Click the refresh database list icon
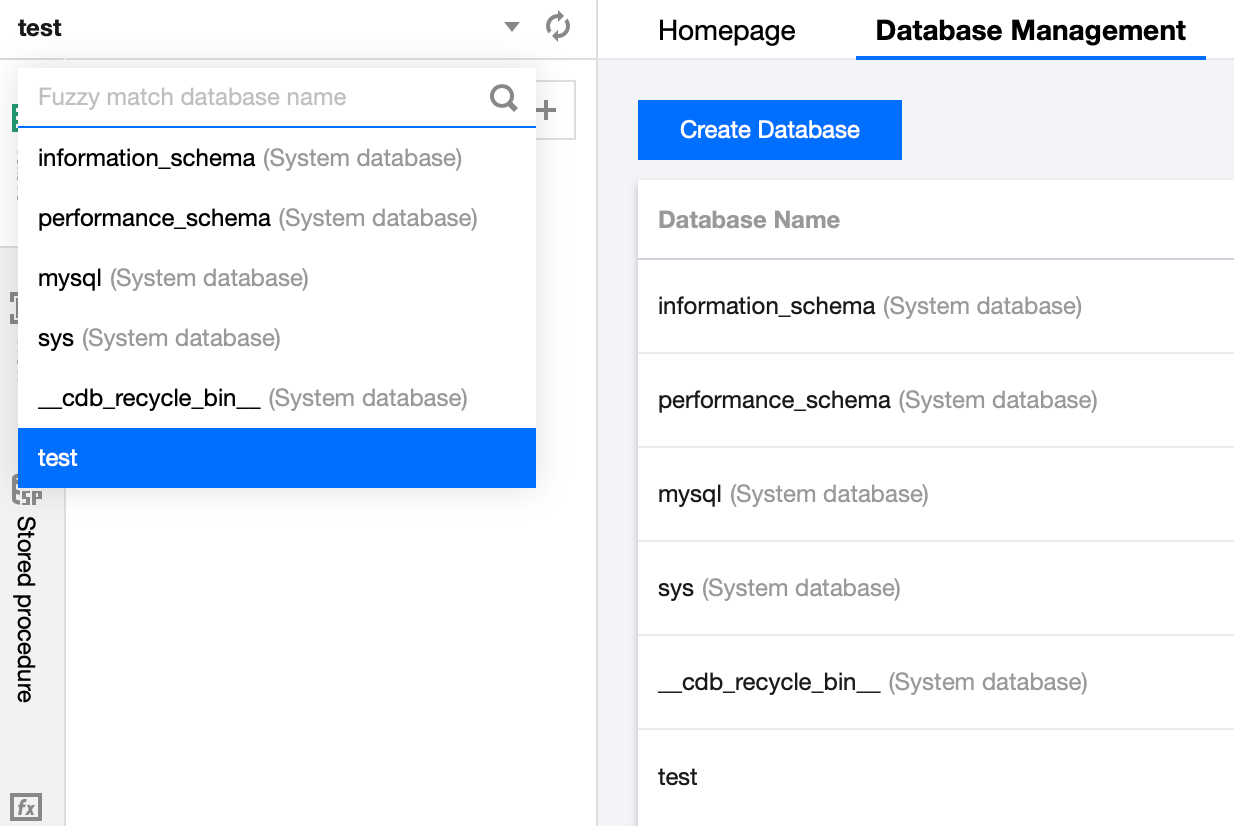Screen dimensions: 1234x826 coord(558,27)
